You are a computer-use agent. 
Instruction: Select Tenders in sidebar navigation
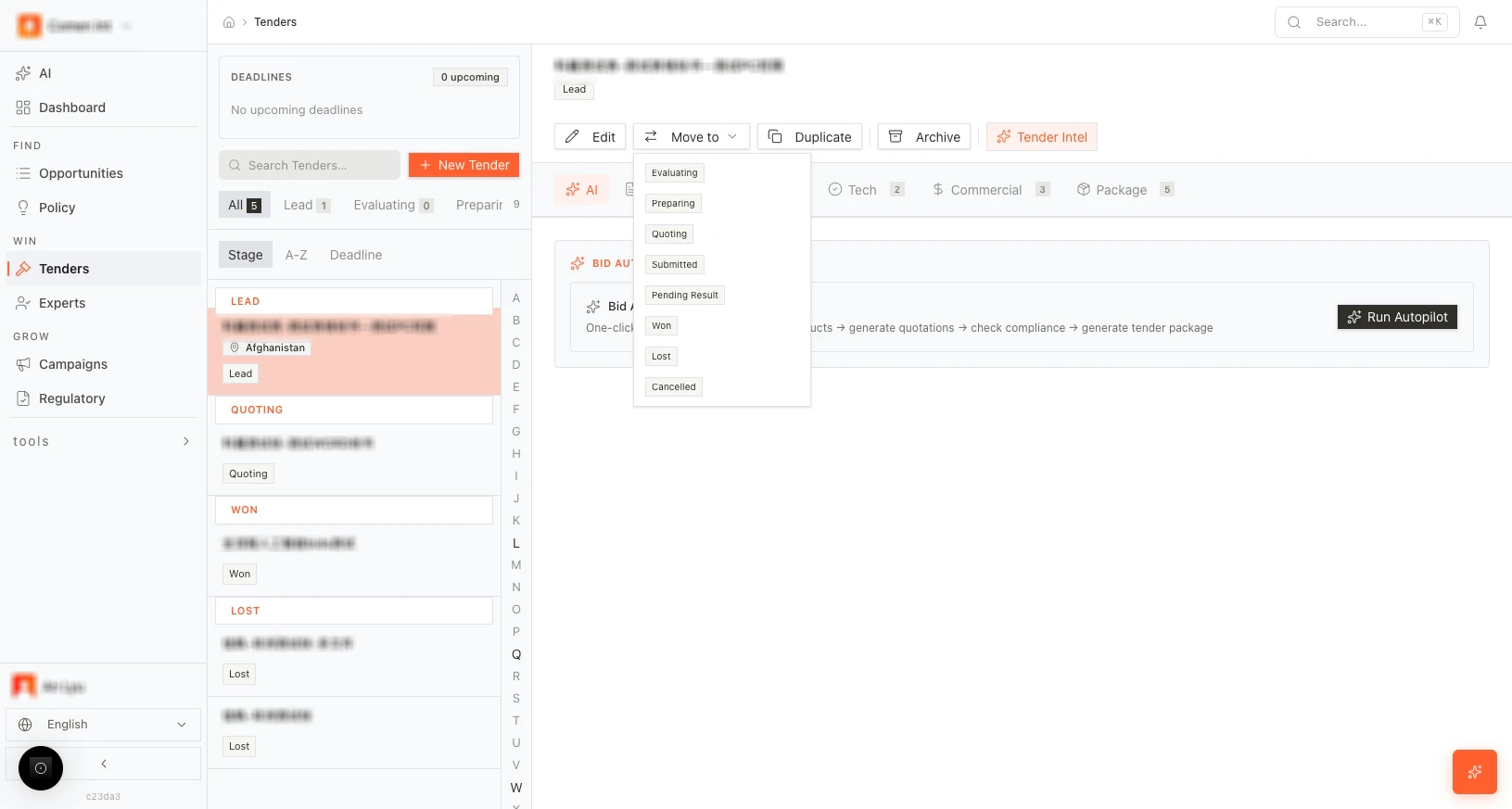pos(103,269)
